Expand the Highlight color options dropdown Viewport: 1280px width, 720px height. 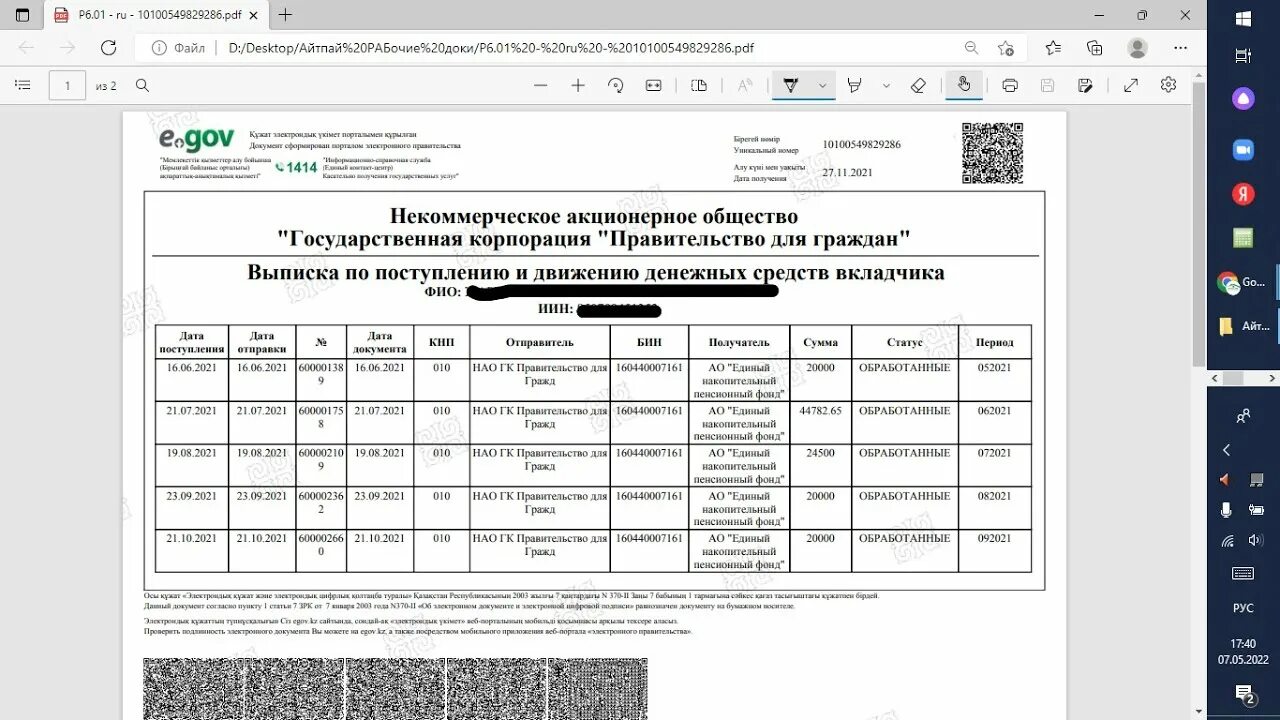pyautogui.click(x=886, y=85)
